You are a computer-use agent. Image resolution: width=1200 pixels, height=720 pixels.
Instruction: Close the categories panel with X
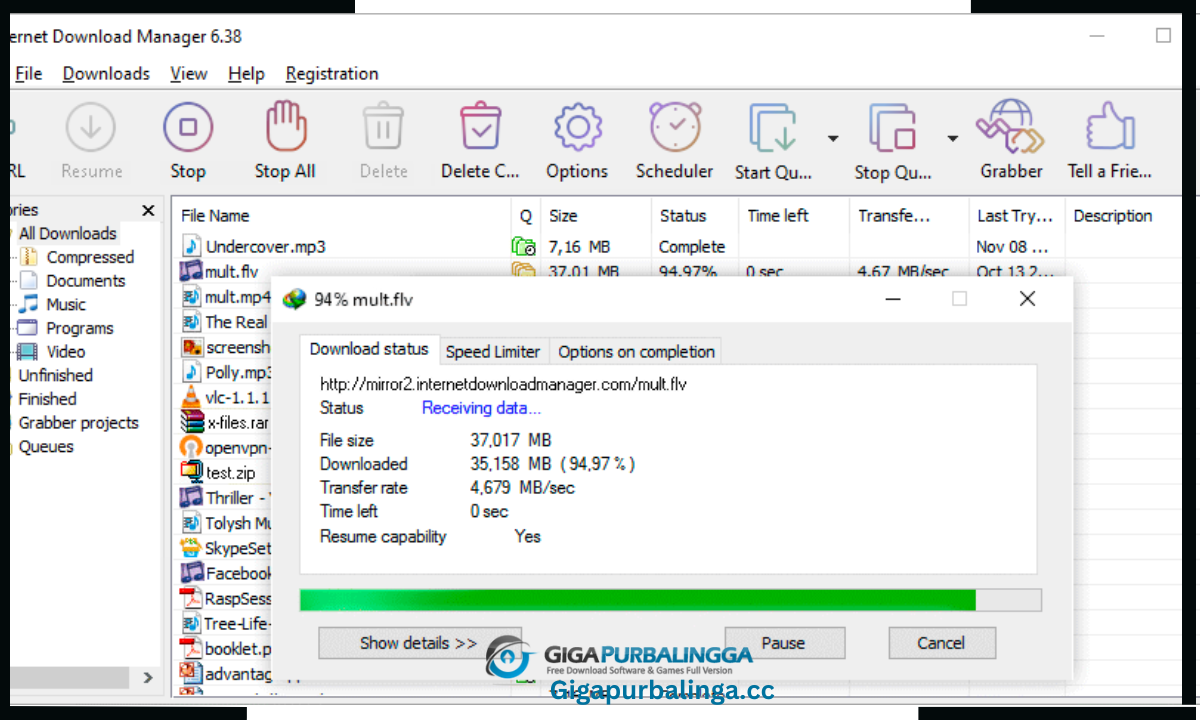coord(148,211)
